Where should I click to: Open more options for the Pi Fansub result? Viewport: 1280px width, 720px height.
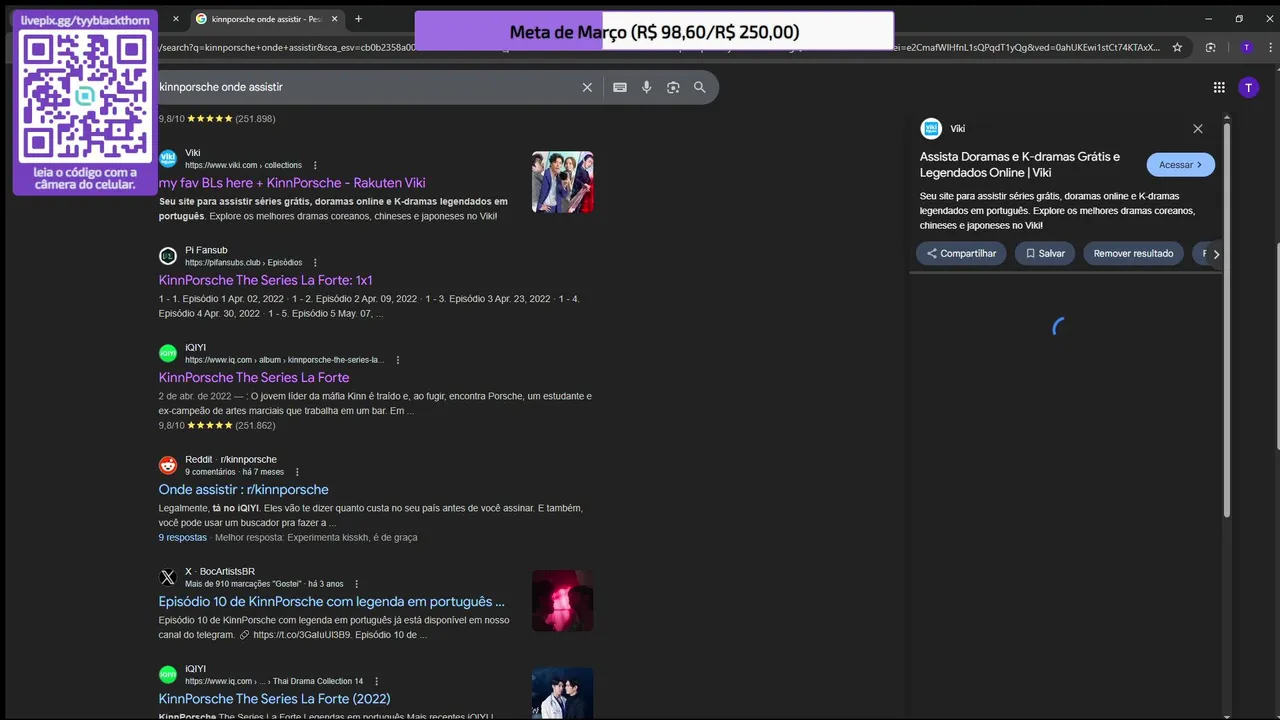point(315,263)
